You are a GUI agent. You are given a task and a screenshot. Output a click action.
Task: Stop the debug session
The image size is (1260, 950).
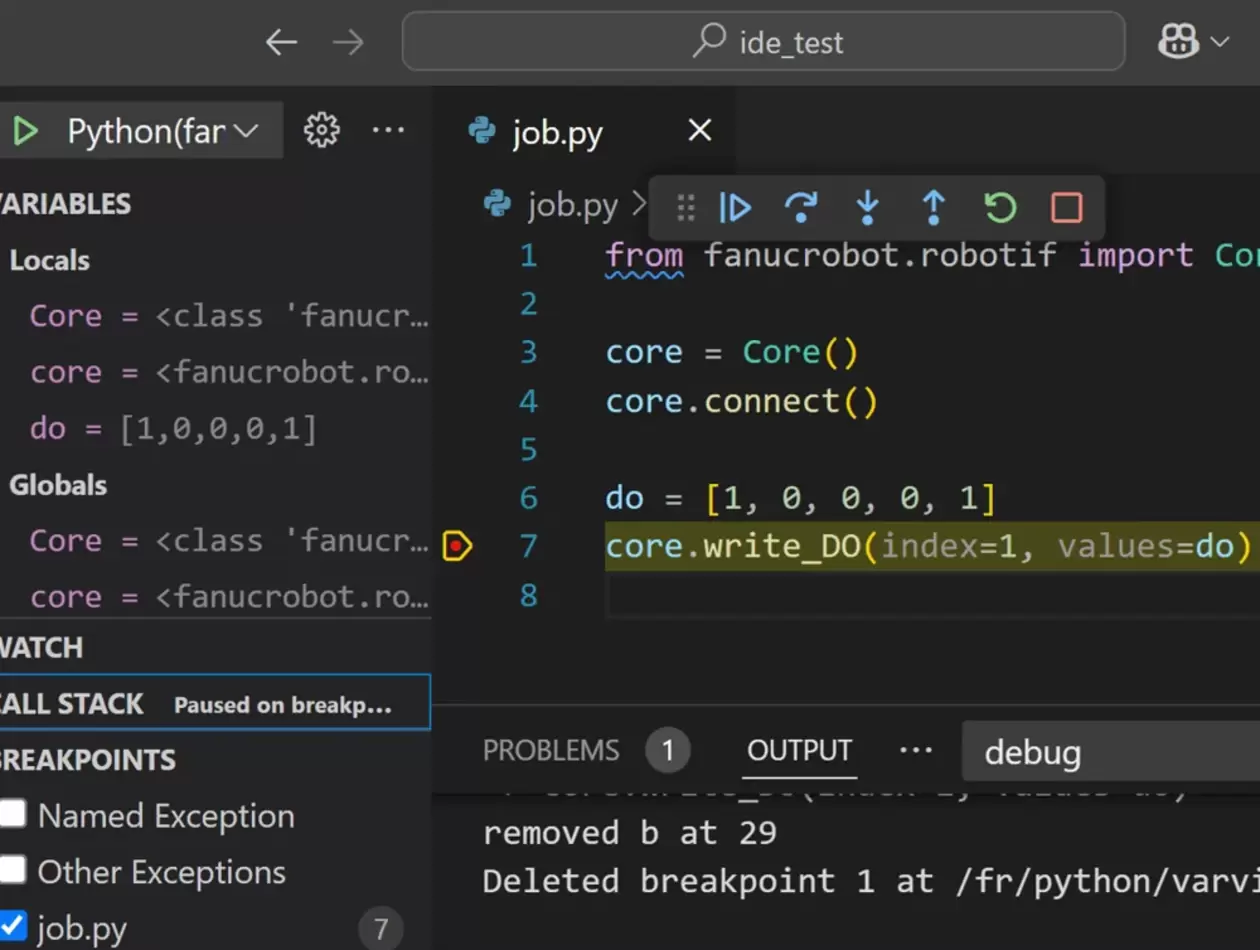point(1067,207)
